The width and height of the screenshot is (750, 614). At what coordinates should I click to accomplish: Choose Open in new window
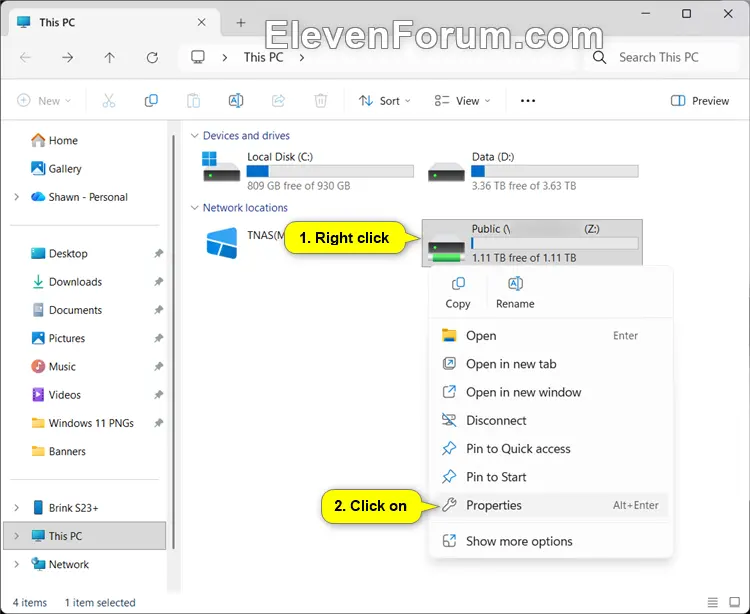point(551,392)
